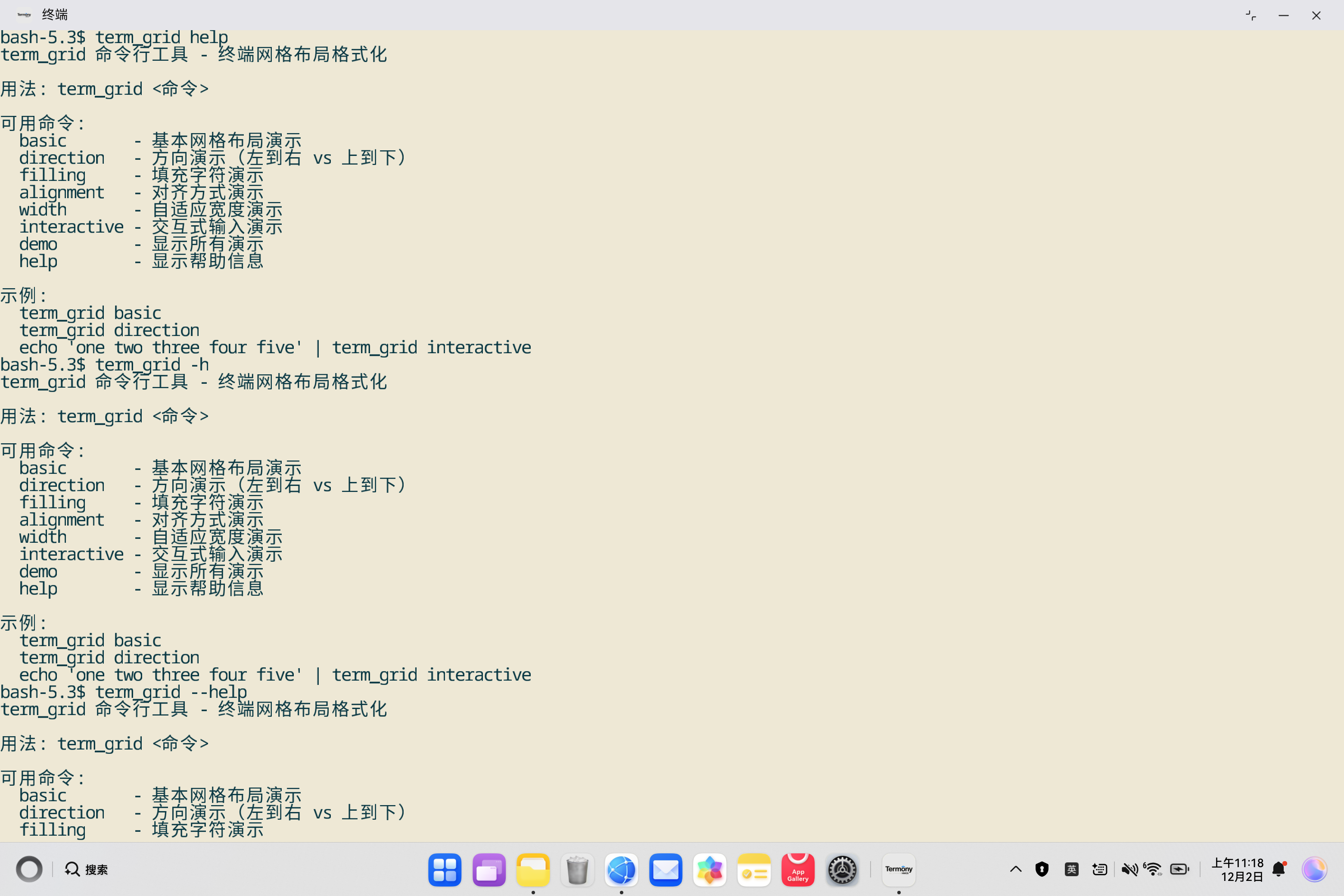Toggle the muted volume icon

1129,870
